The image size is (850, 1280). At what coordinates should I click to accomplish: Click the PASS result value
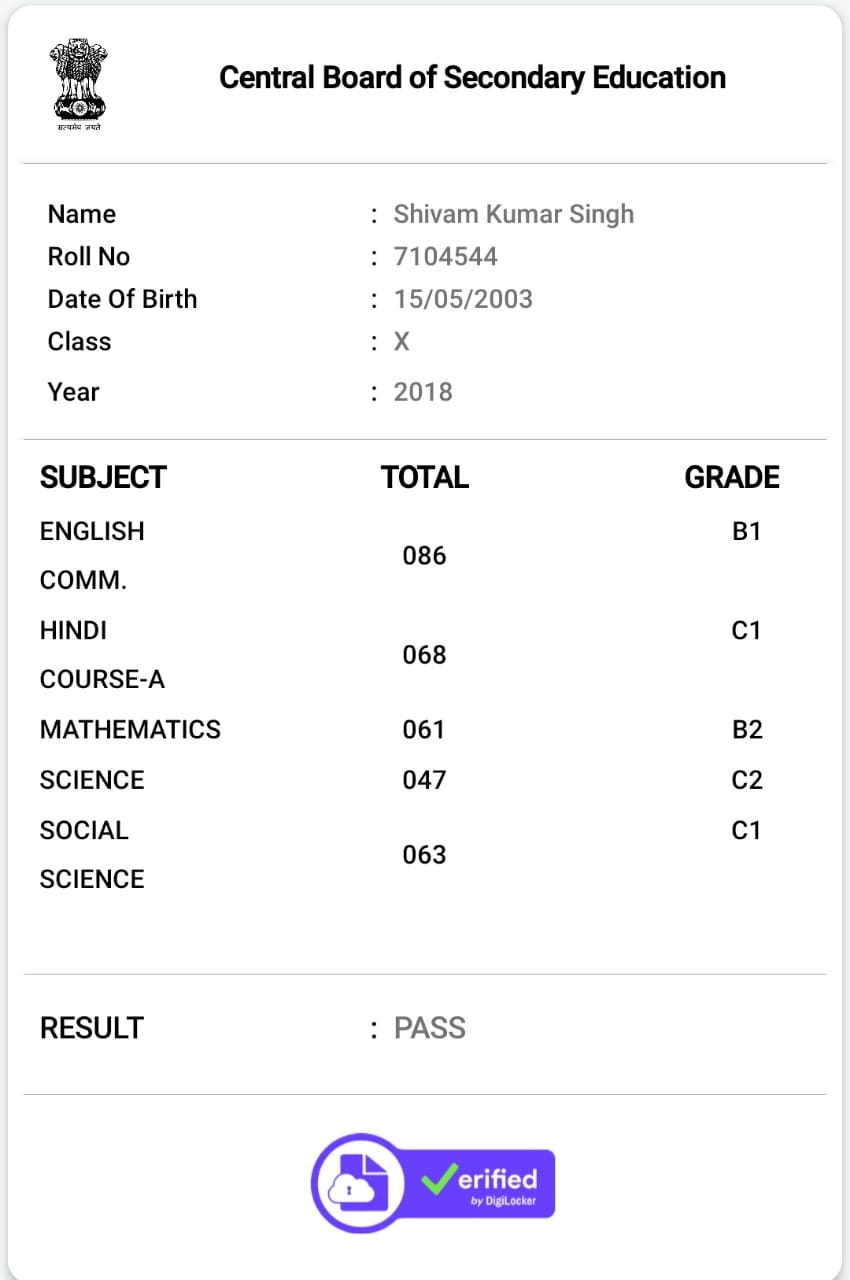pyautogui.click(x=430, y=1028)
